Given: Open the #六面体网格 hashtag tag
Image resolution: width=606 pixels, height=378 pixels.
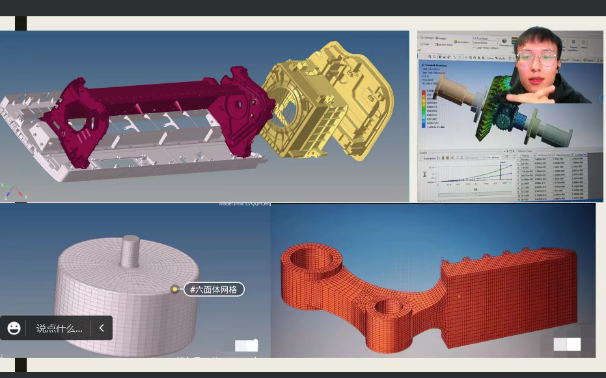Looking at the screenshot, I should tap(214, 289).
